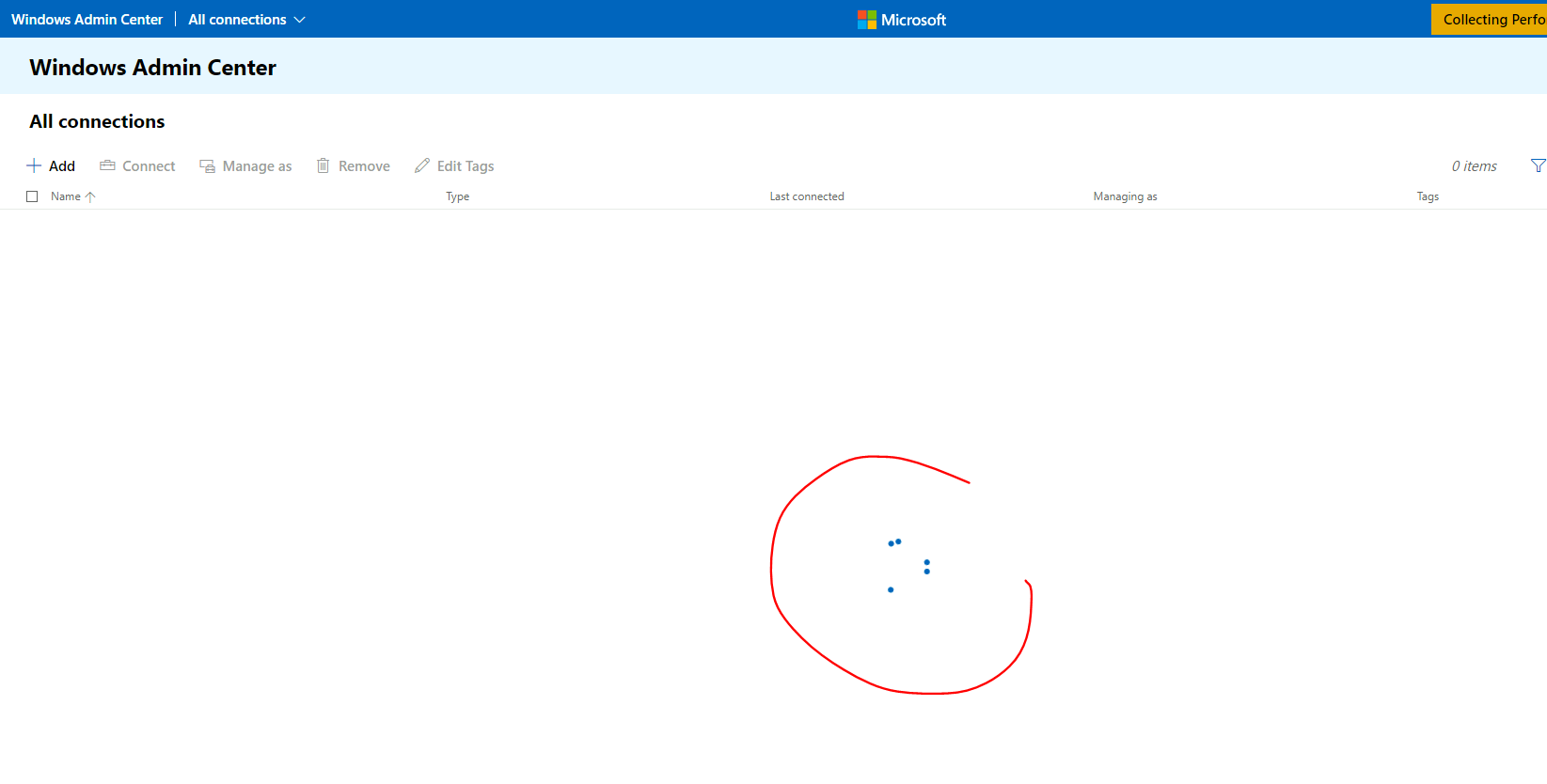The image size is (1547, 784).
Task: Sort by the Last connected column
Action: 807,196
